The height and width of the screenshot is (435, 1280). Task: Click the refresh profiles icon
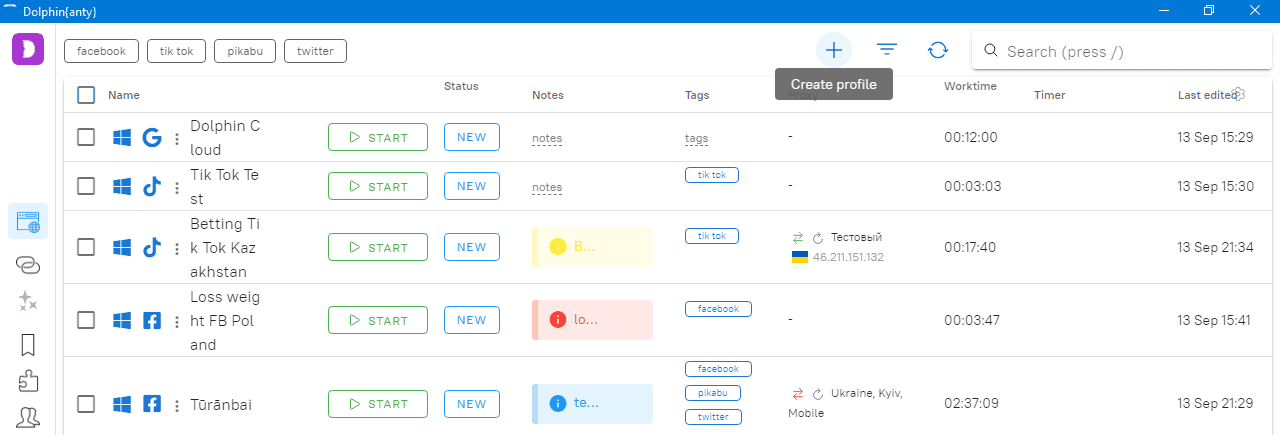[x=938, y=50]
